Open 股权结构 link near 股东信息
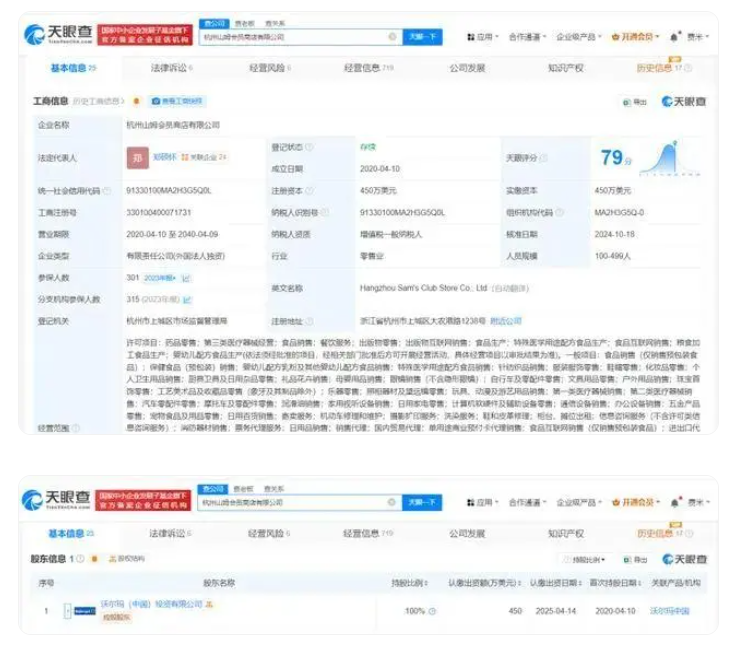 click(127, 559)
